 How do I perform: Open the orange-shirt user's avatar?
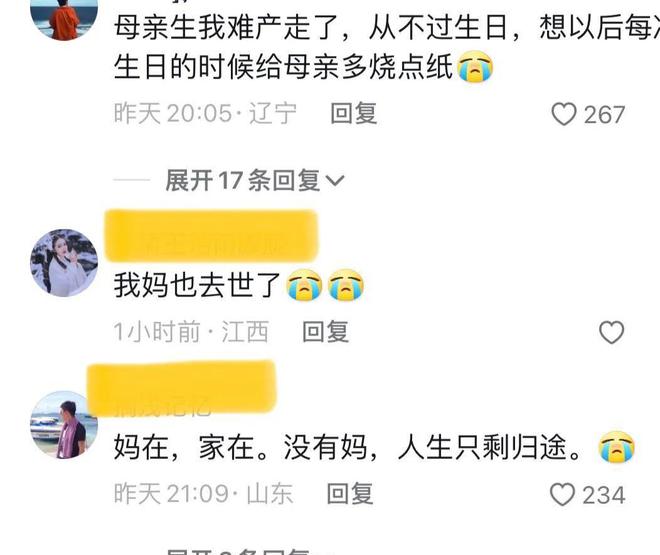[64, 17]
